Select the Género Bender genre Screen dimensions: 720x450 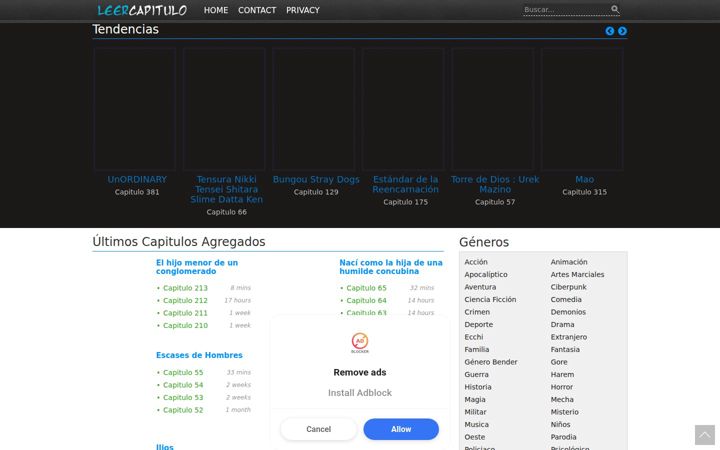click(490, 362)
